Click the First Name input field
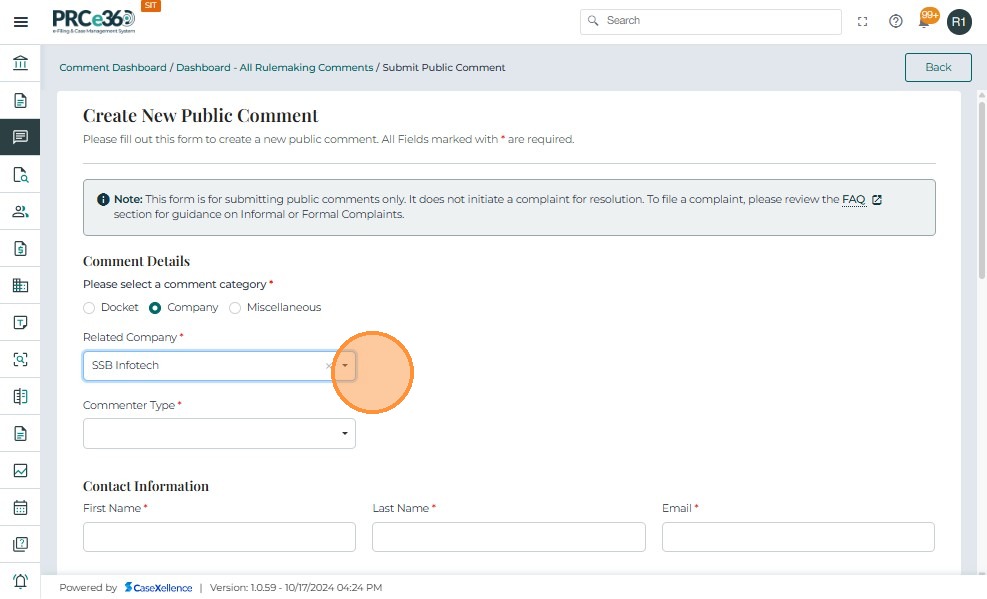The height and width of the screenshot is (599, 987). (219, 537)
